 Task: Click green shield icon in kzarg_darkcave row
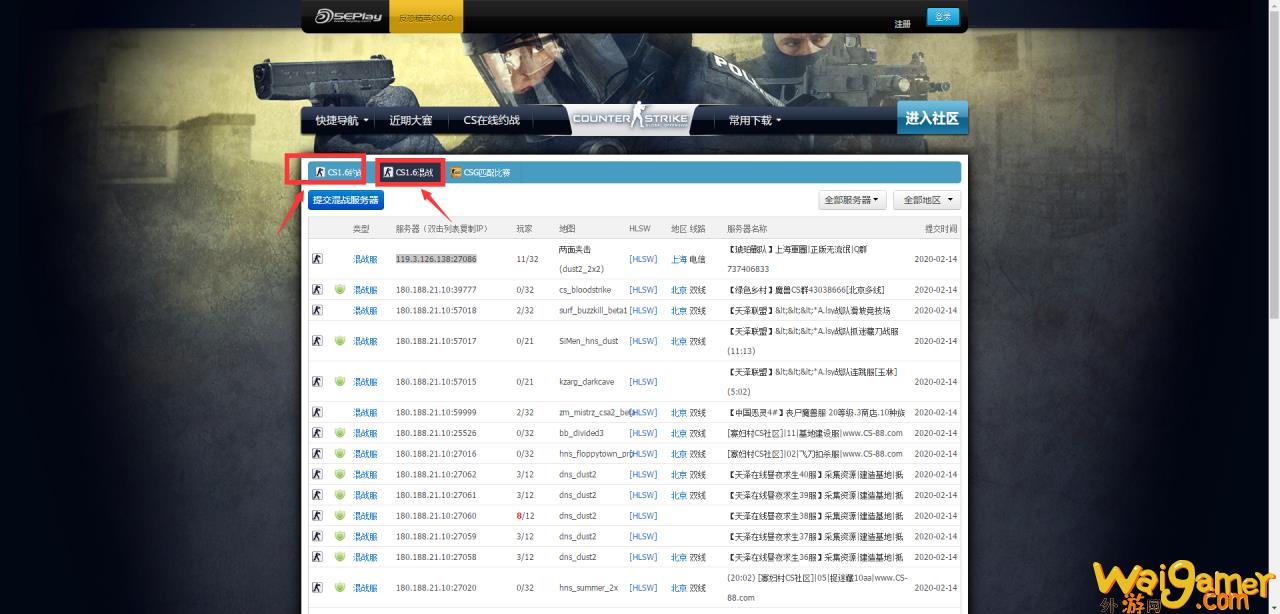[x=340, y=382]
